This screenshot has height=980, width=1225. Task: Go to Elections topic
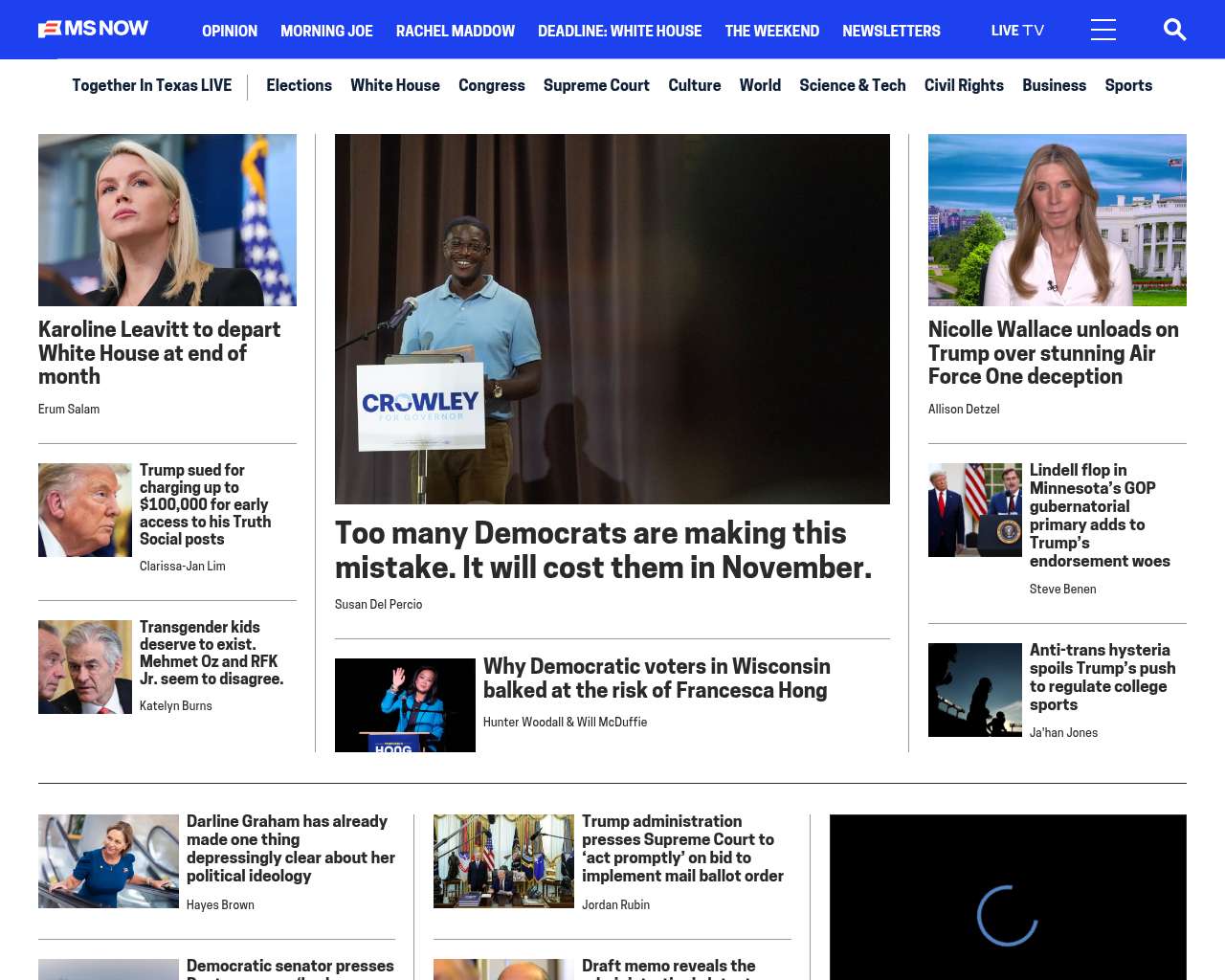click(299, 85)
